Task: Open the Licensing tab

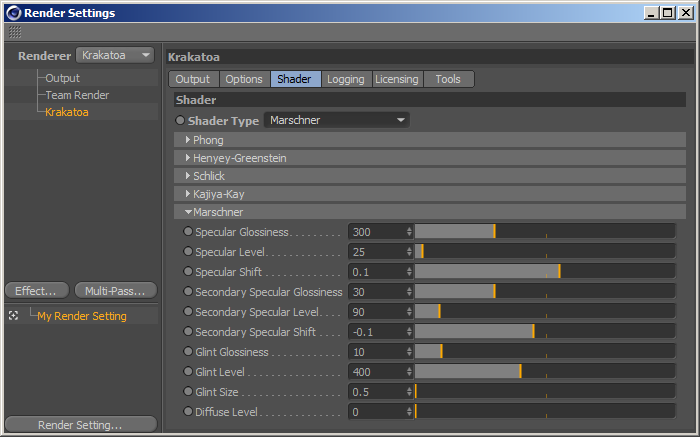Action: 397,79
